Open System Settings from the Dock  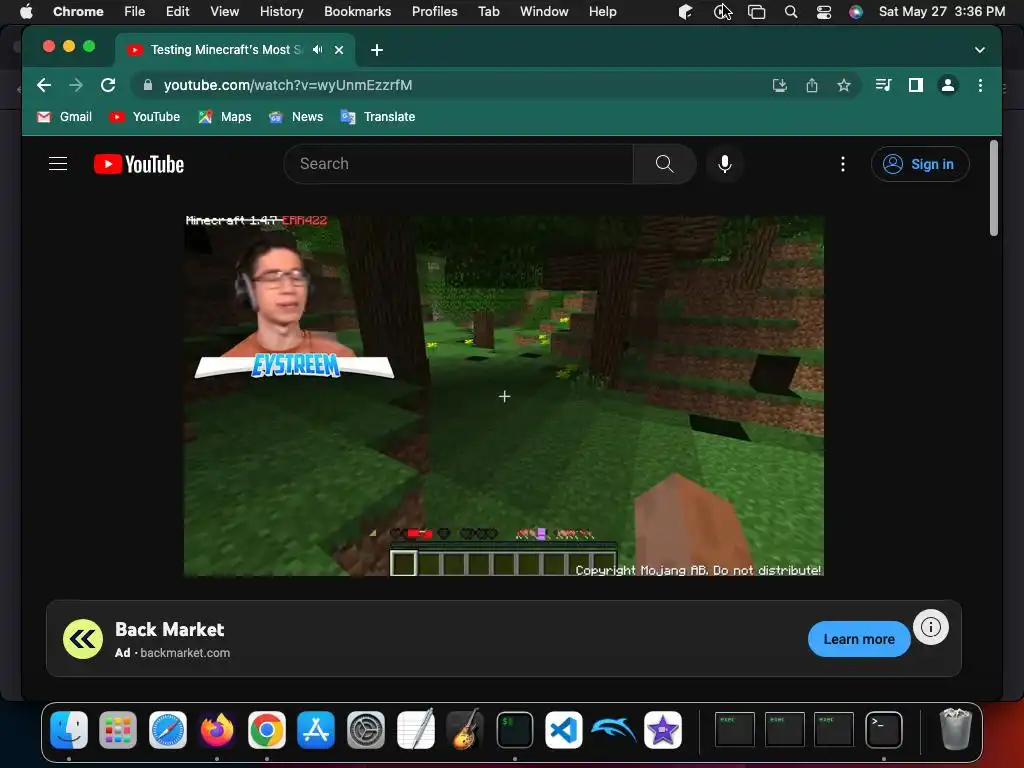(x=366, y=729)
